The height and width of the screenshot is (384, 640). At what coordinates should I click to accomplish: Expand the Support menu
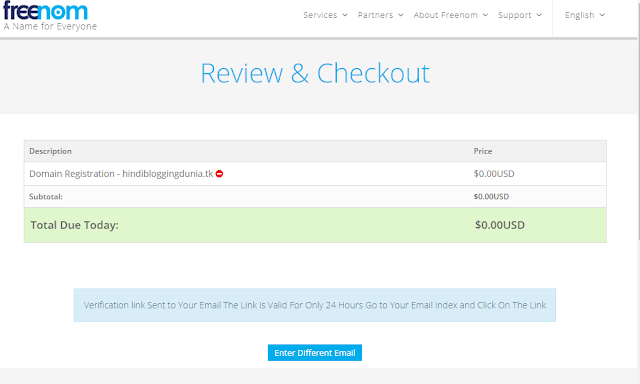click(x=520, y=15)
